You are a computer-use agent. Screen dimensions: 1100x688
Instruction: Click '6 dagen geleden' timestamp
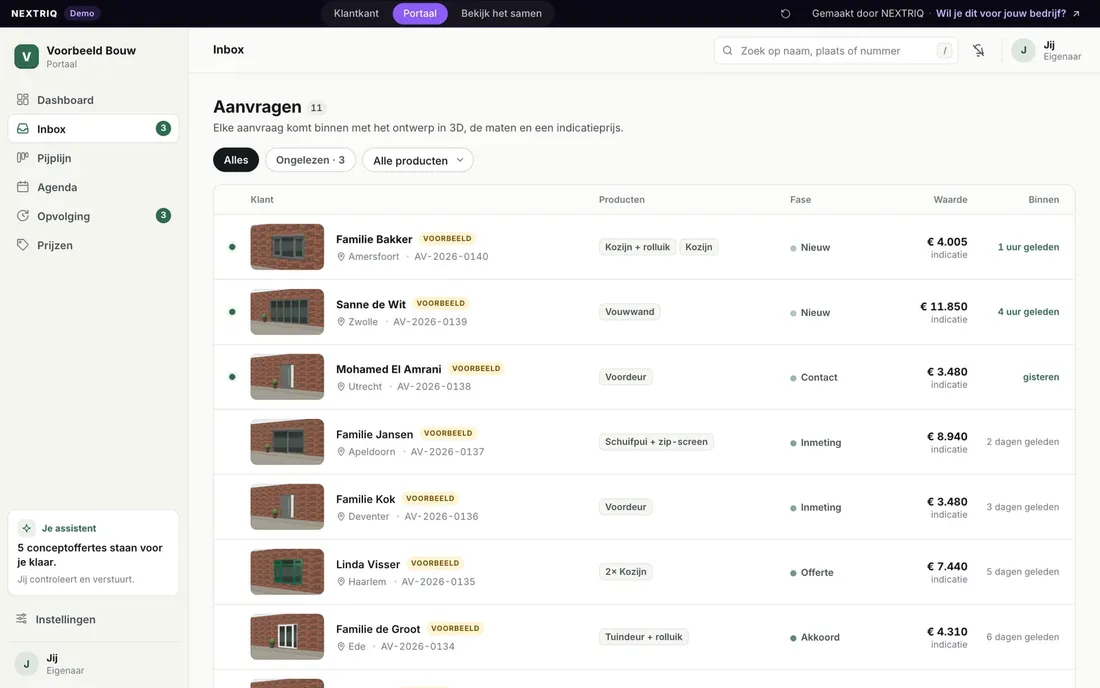1023,637
